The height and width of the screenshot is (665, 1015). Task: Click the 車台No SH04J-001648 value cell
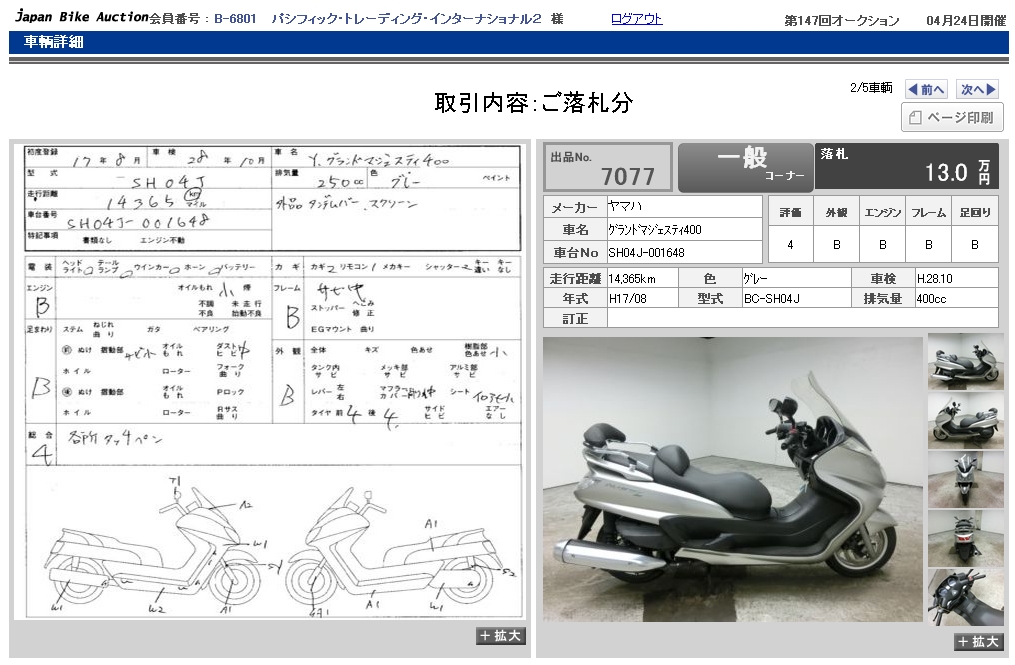[x=684, y=253]
